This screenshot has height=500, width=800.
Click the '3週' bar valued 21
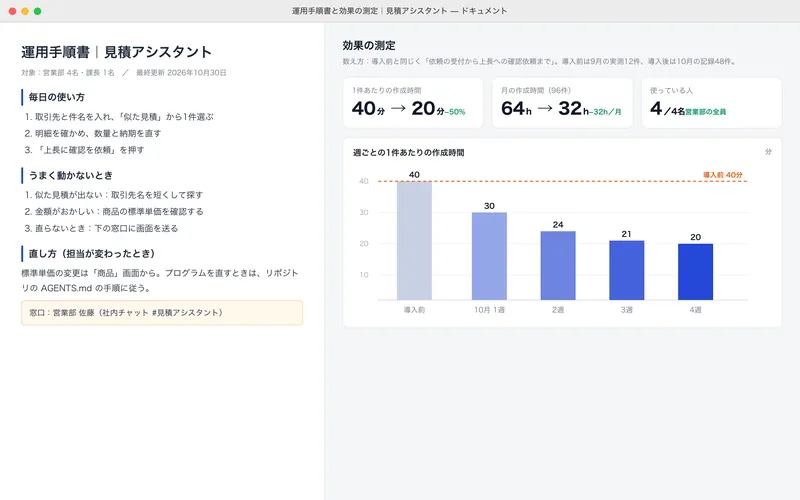(627, 270)
